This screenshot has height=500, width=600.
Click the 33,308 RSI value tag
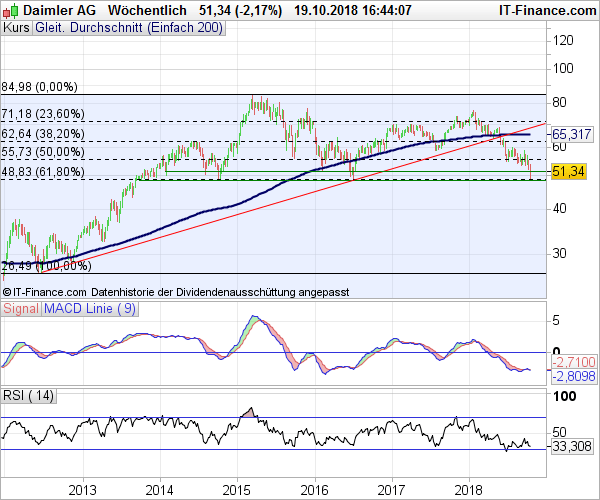[572, 446]
